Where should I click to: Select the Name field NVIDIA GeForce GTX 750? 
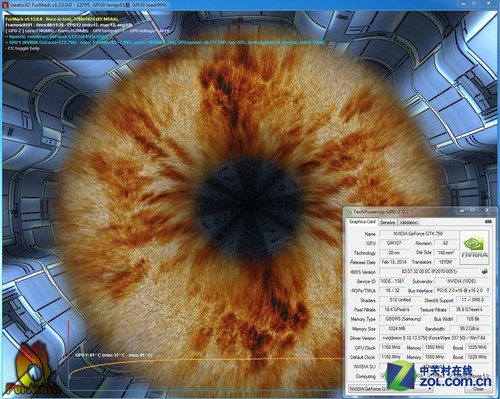tap(418, 234)
